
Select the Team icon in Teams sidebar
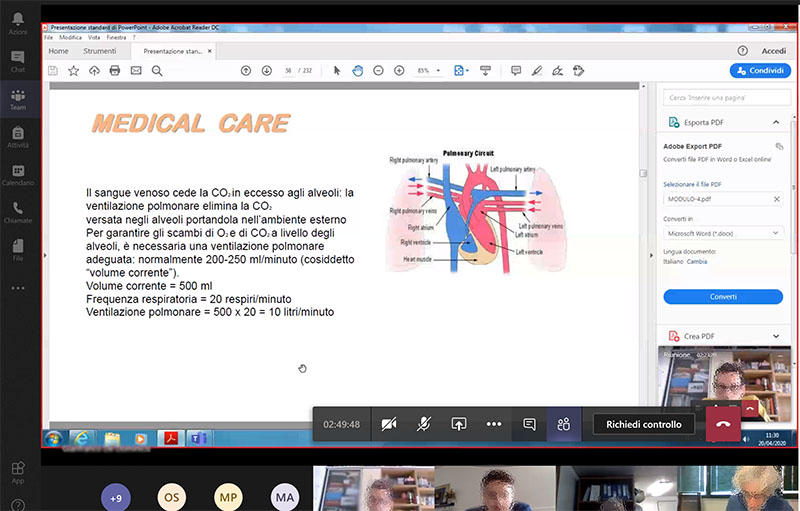(18, 99)
